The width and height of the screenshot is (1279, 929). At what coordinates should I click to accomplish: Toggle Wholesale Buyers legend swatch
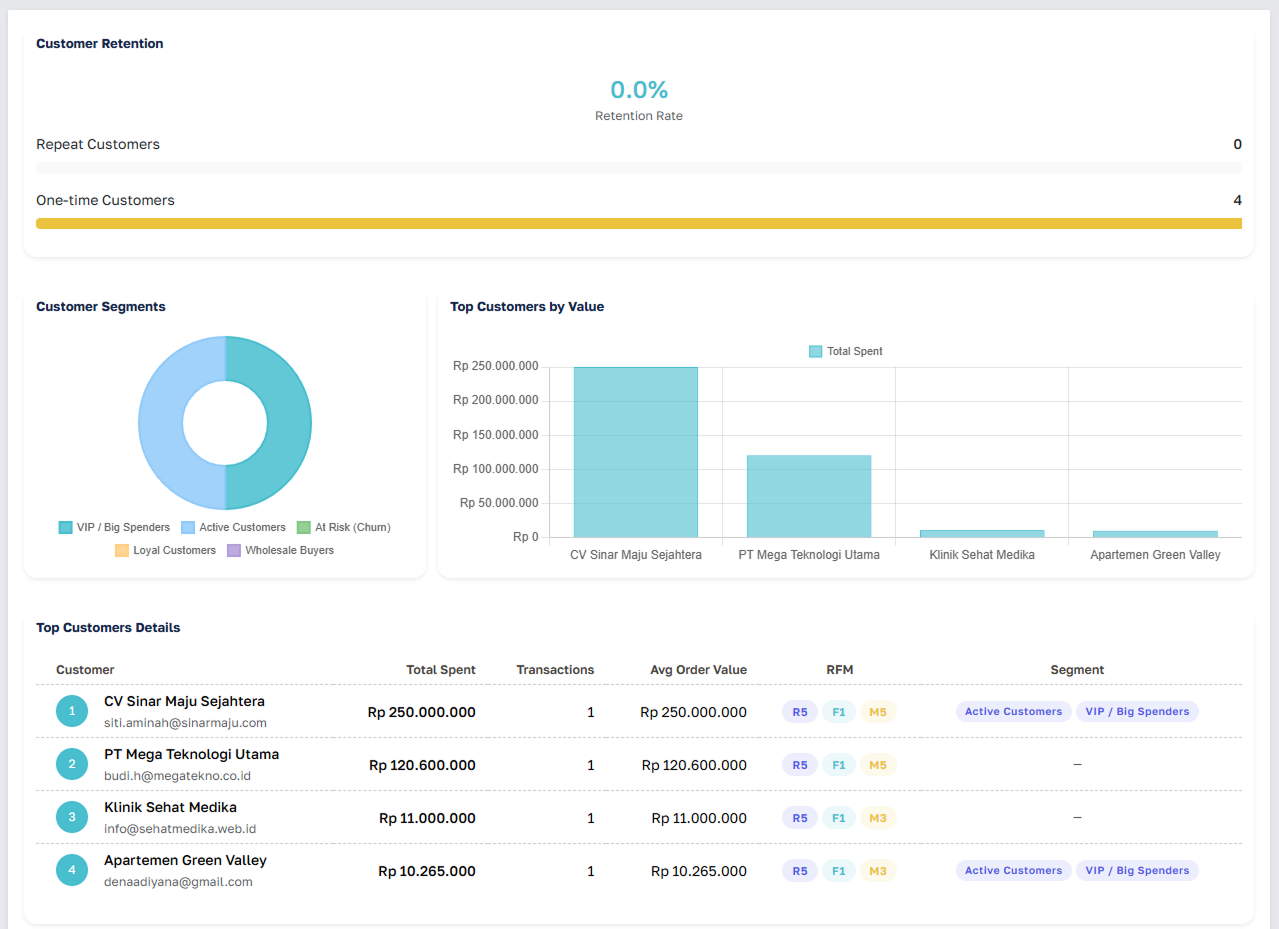coord(234,550)
